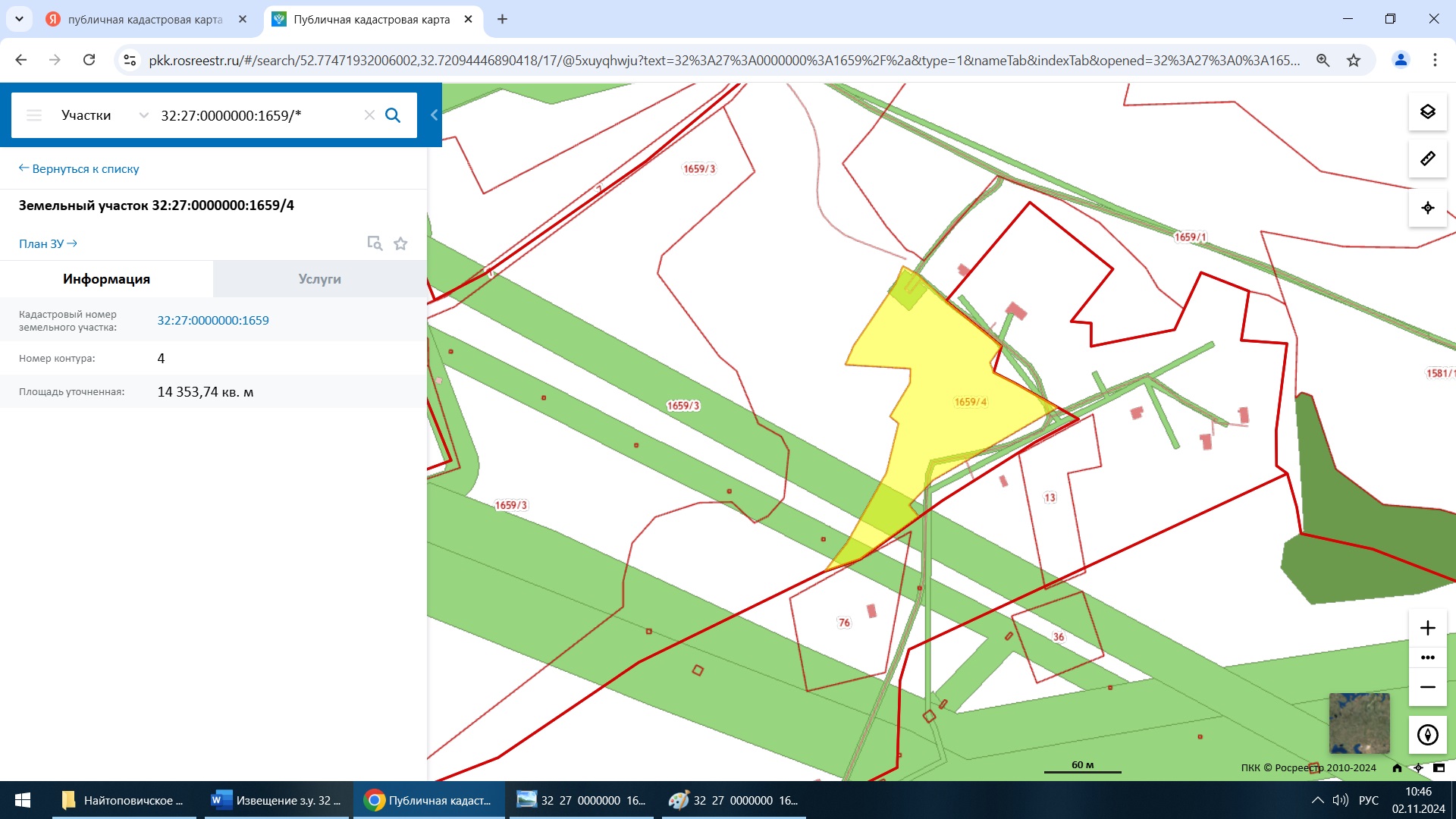Return to results list link
This screenshot has height=819, width=1456.
[x=79, y=168]
